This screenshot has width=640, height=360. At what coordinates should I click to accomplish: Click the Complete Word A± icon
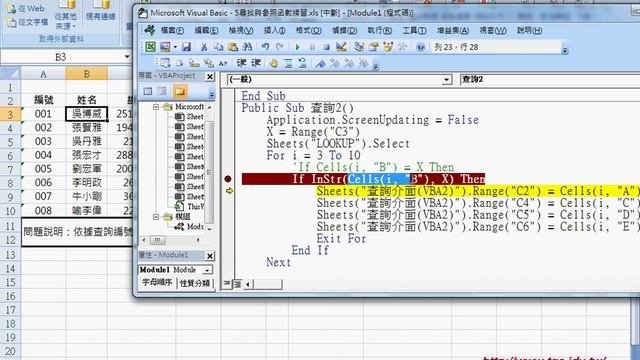pyautogui.click(x=223, y=63)
